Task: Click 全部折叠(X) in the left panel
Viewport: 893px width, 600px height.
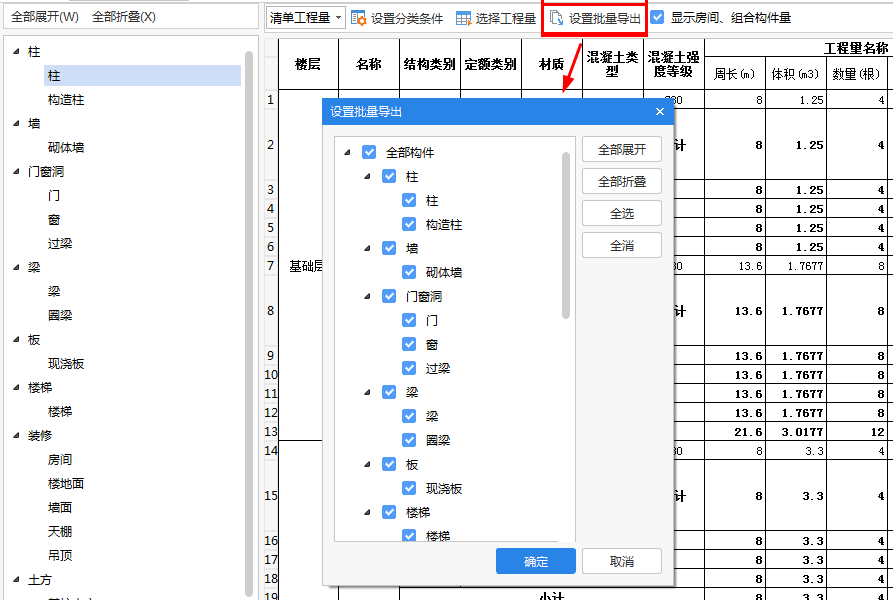Action: [x=124, y=17]
